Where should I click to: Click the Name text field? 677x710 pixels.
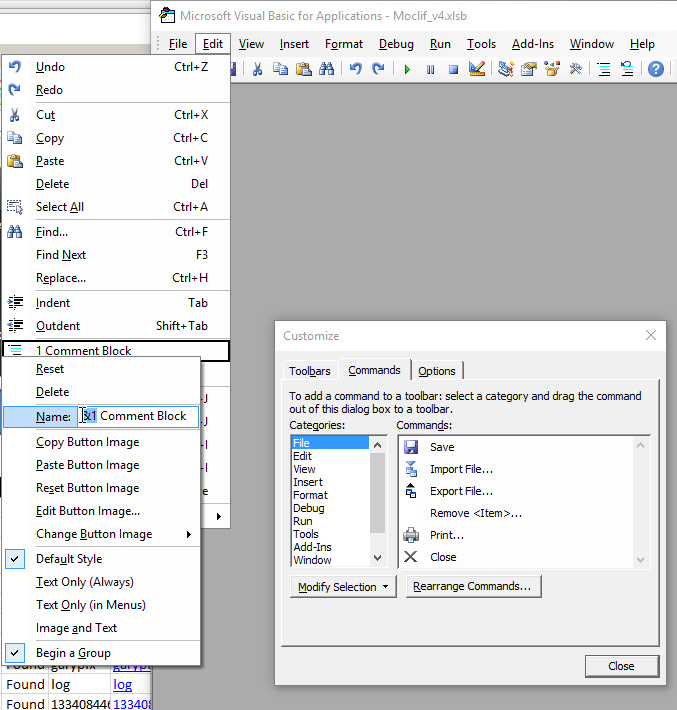pyautogui.click(x=138, y=416)
